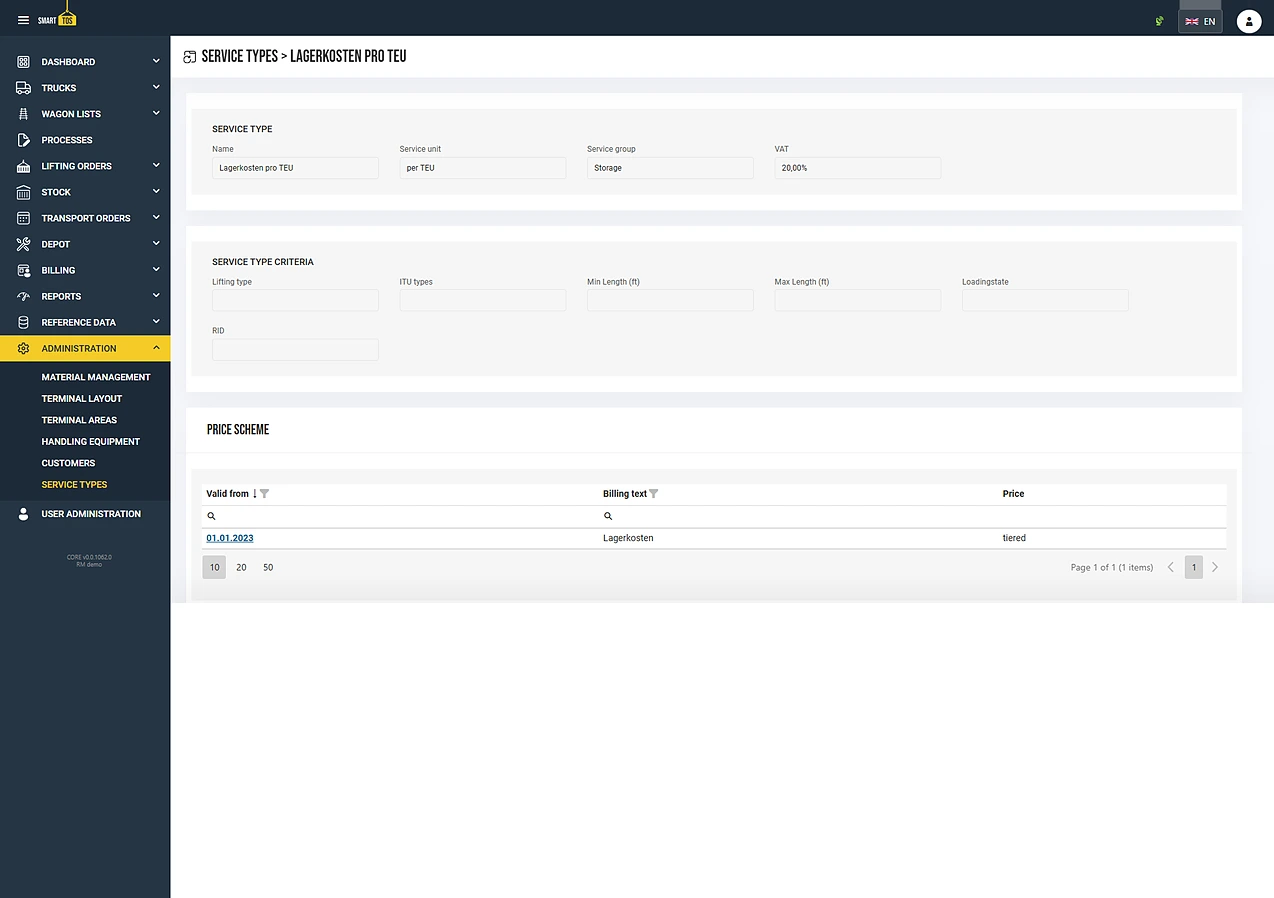The width and height of the screenshot is (1274, 898).
Task: Expand the Dashboard menu chevron
Action: point(156,61)
